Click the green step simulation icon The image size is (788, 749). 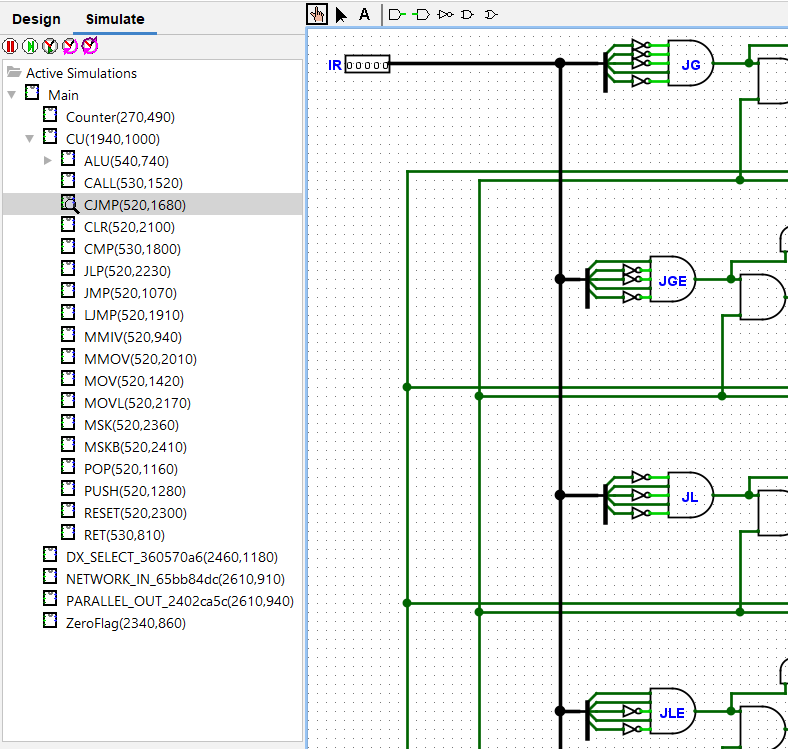[30, 46]
